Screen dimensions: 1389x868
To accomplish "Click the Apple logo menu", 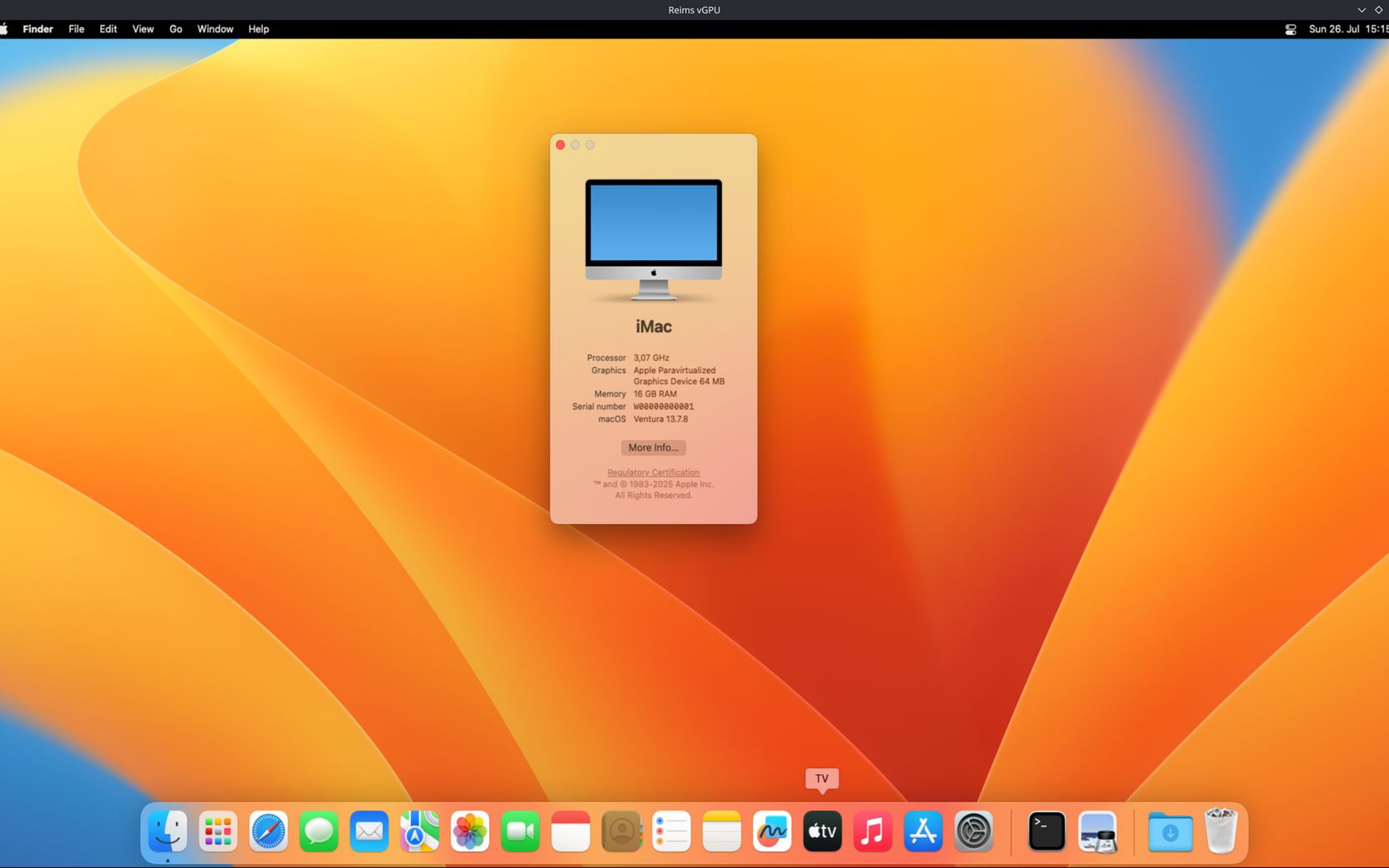I will pyautogui.click(x=4, y=29).
